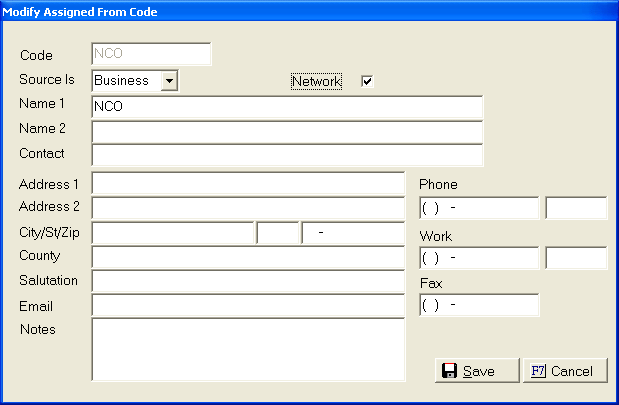Click the Zip code field
The height and width of the screenshot is (405, 619).
click(353, 233)
